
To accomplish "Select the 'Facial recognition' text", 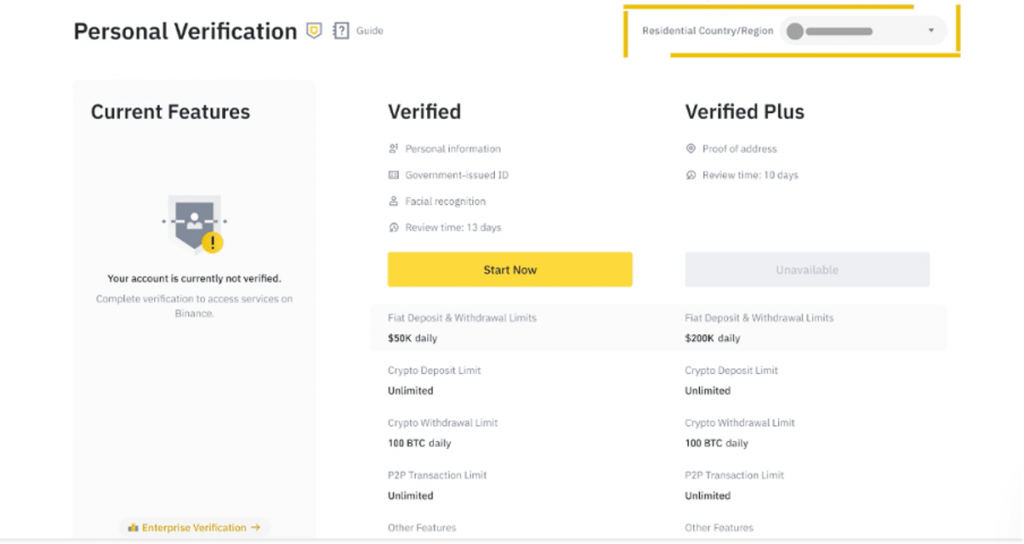I will (x=445, y=201).
